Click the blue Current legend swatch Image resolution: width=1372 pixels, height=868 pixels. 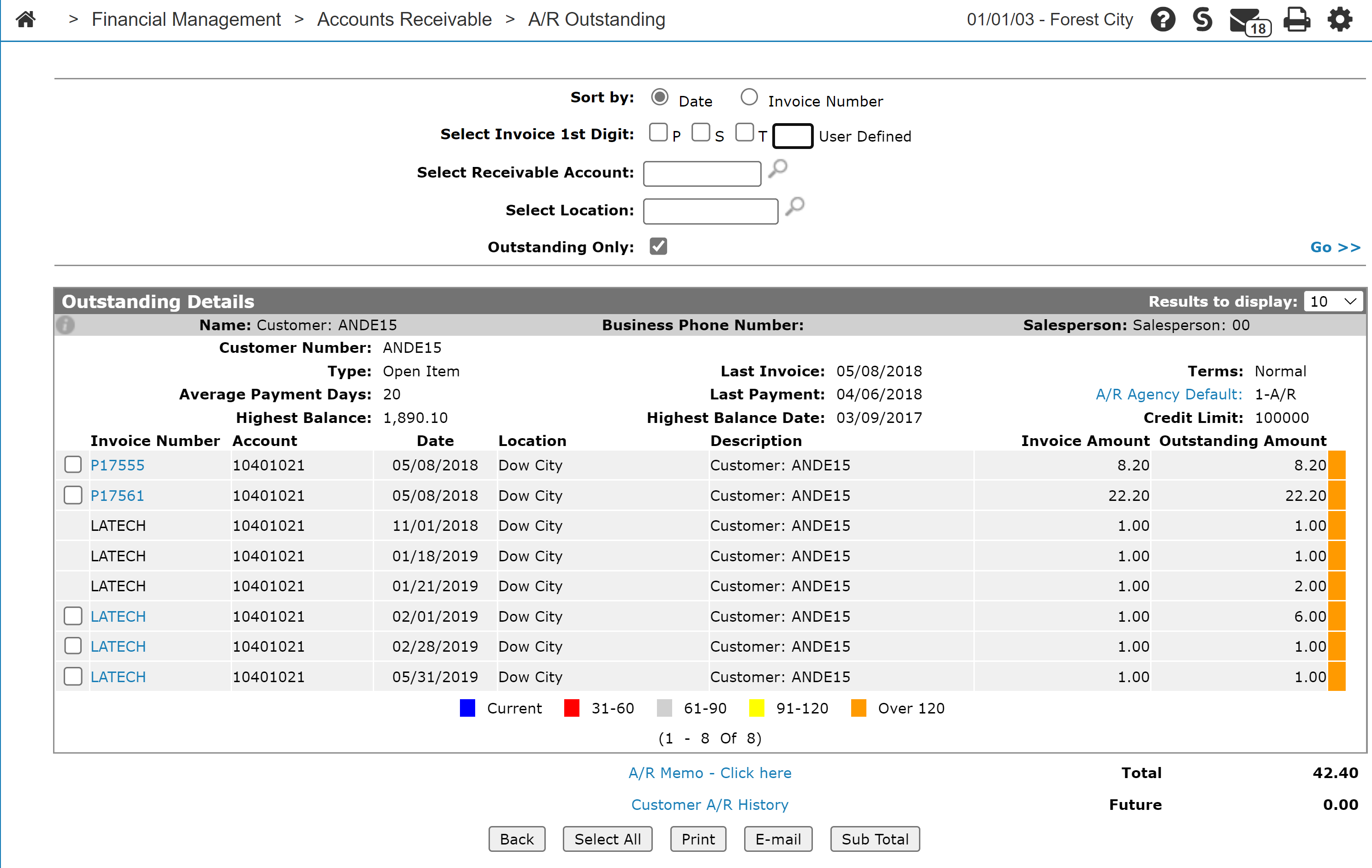[x=467, y=708]
